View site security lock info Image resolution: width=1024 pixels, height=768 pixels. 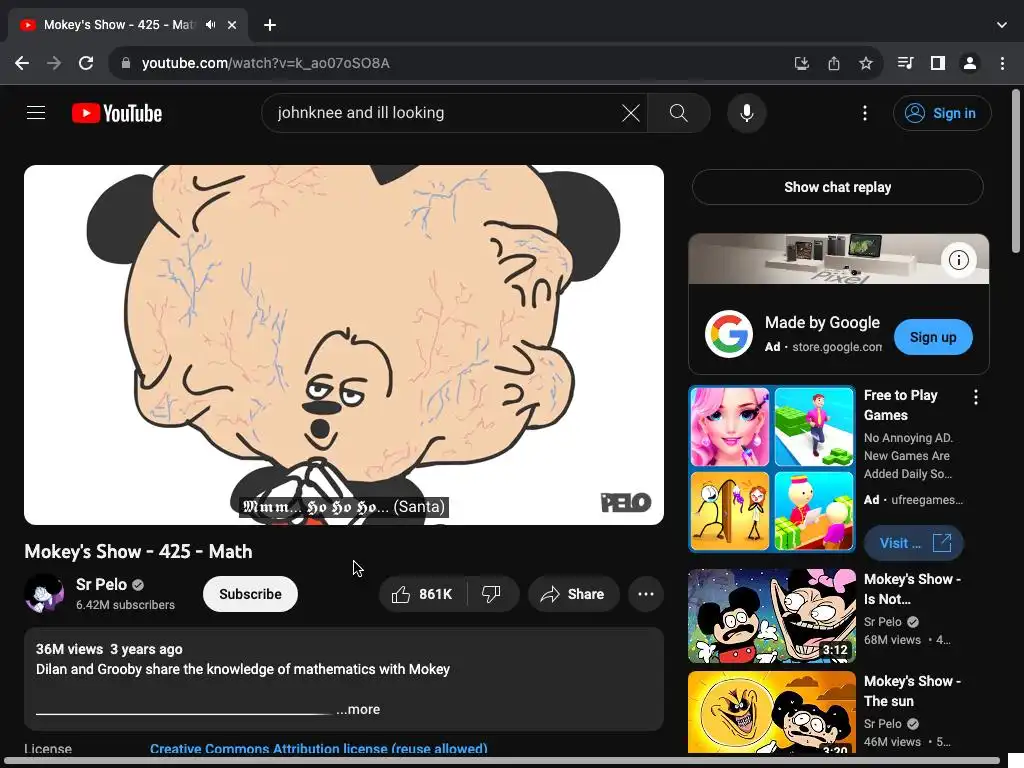(126, 63)
